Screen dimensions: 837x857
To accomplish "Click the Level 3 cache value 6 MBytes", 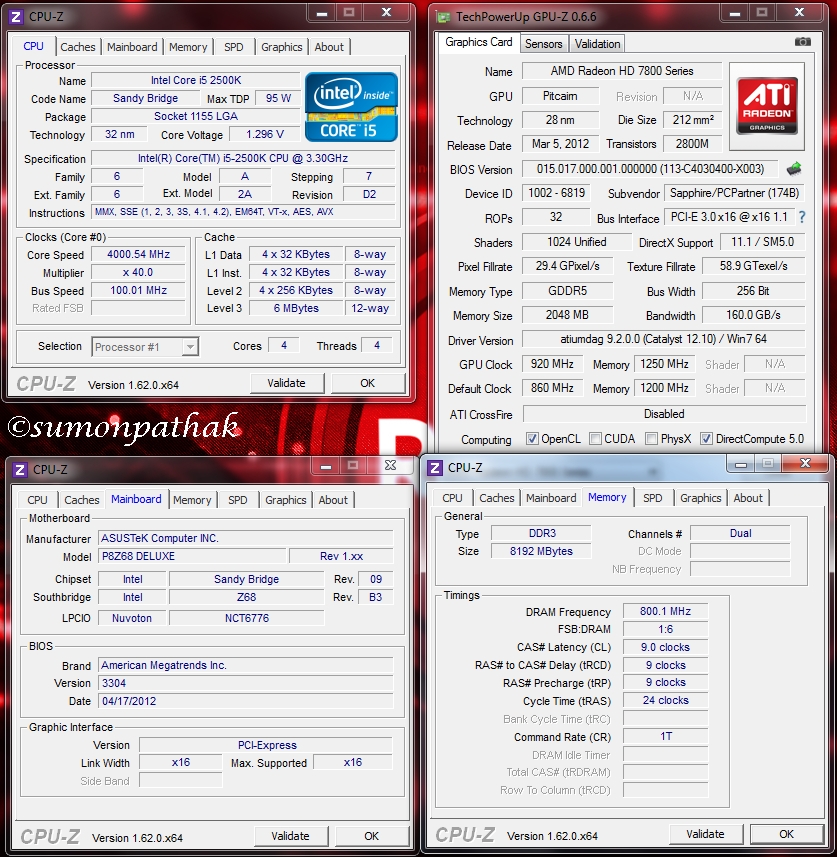I will pyautogui.click(x=296, y=308).
